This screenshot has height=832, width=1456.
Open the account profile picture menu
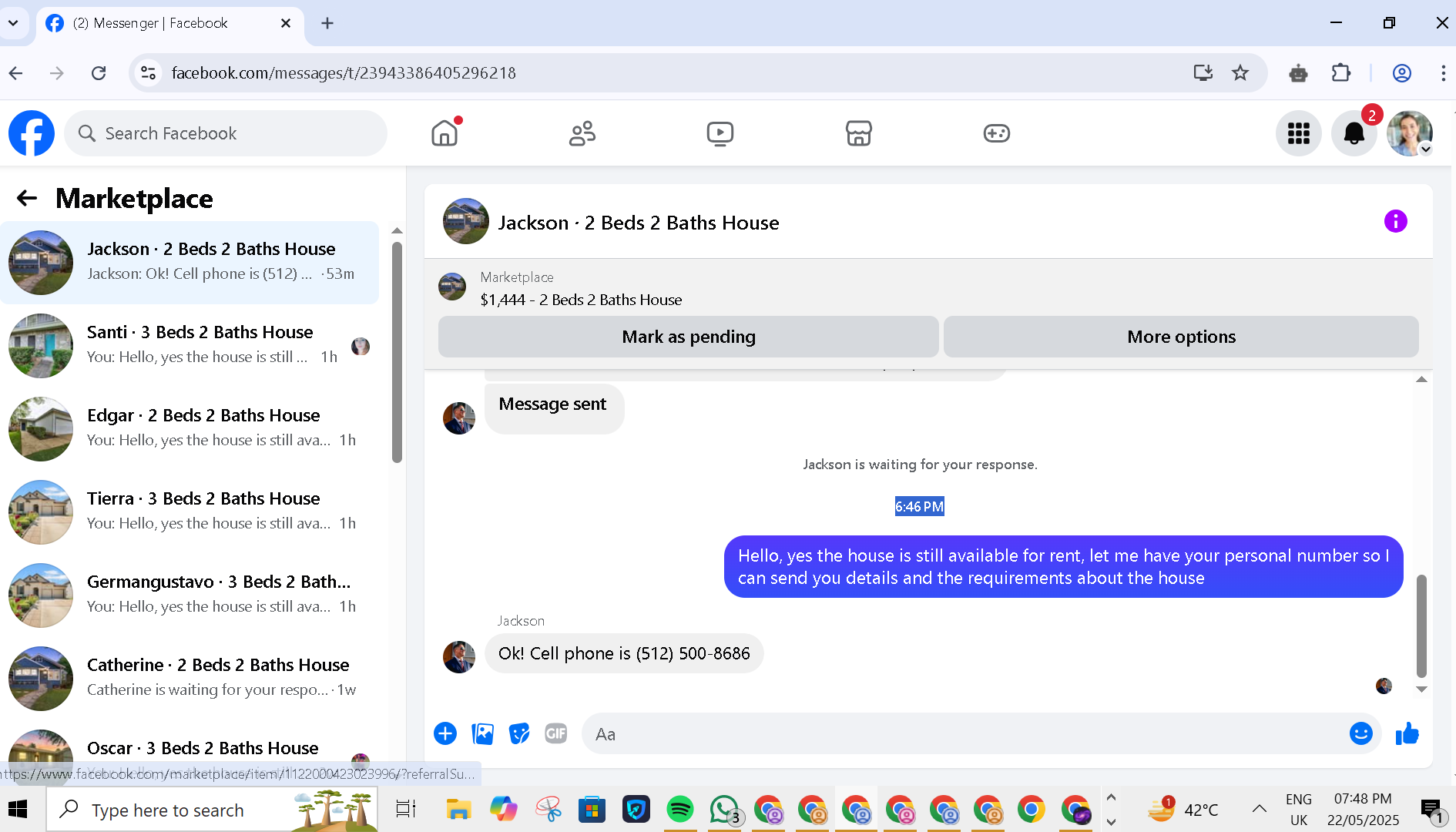point(1410,133)
